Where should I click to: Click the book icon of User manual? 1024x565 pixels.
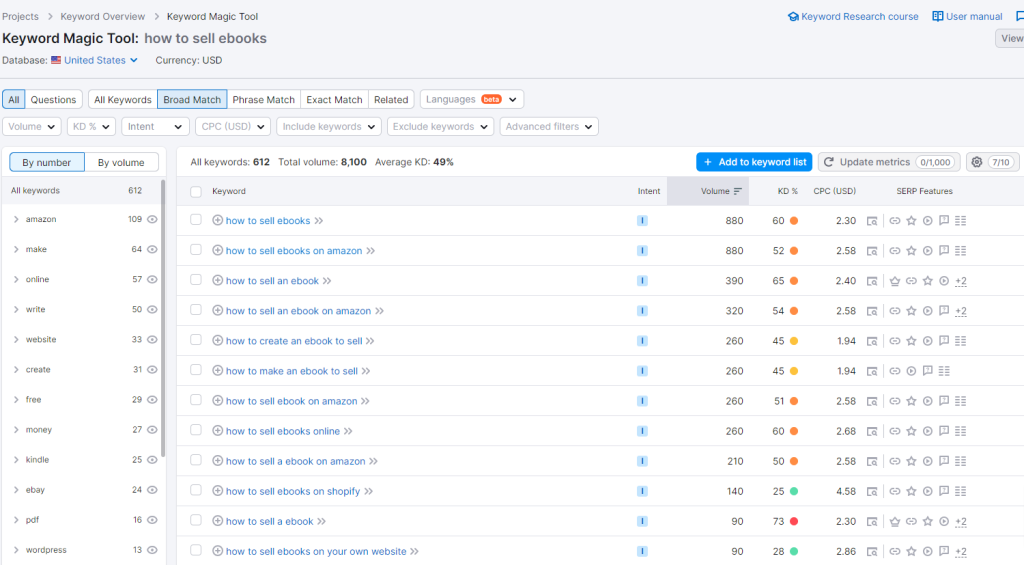tap(937, 16)
